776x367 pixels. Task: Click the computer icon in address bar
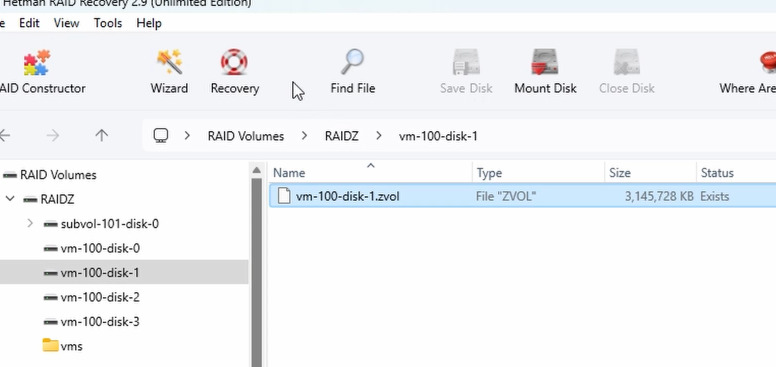click(x=161, y=136)
